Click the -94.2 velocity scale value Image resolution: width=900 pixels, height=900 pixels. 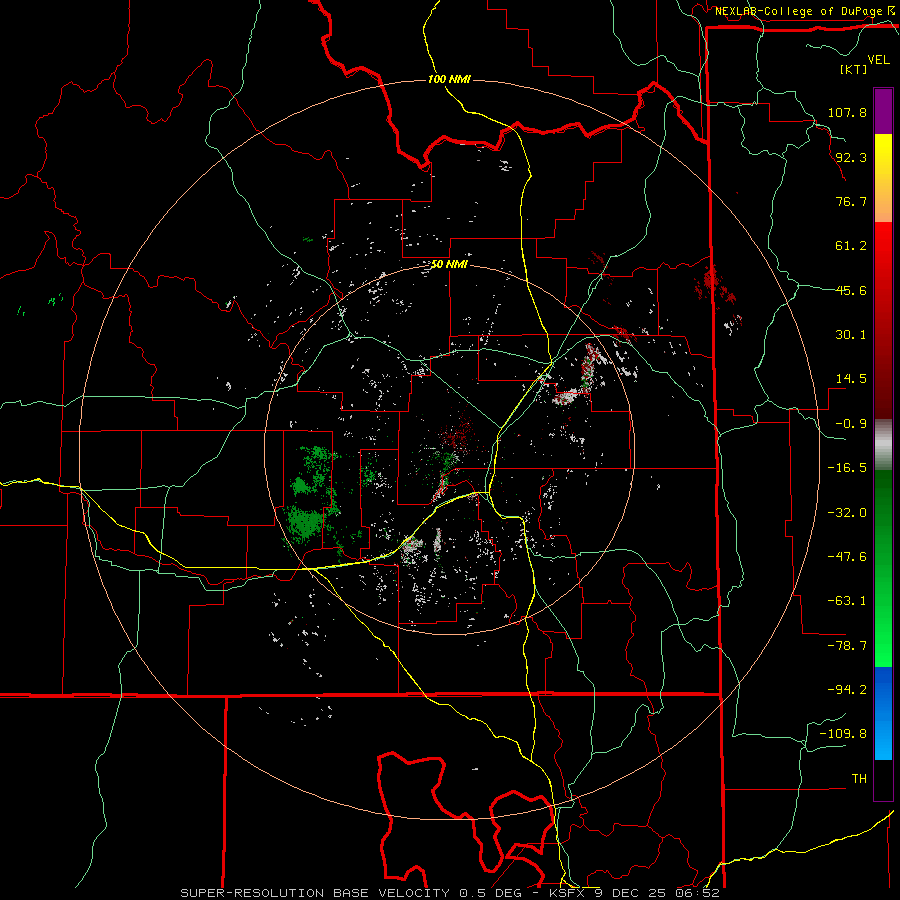[847, 689]
